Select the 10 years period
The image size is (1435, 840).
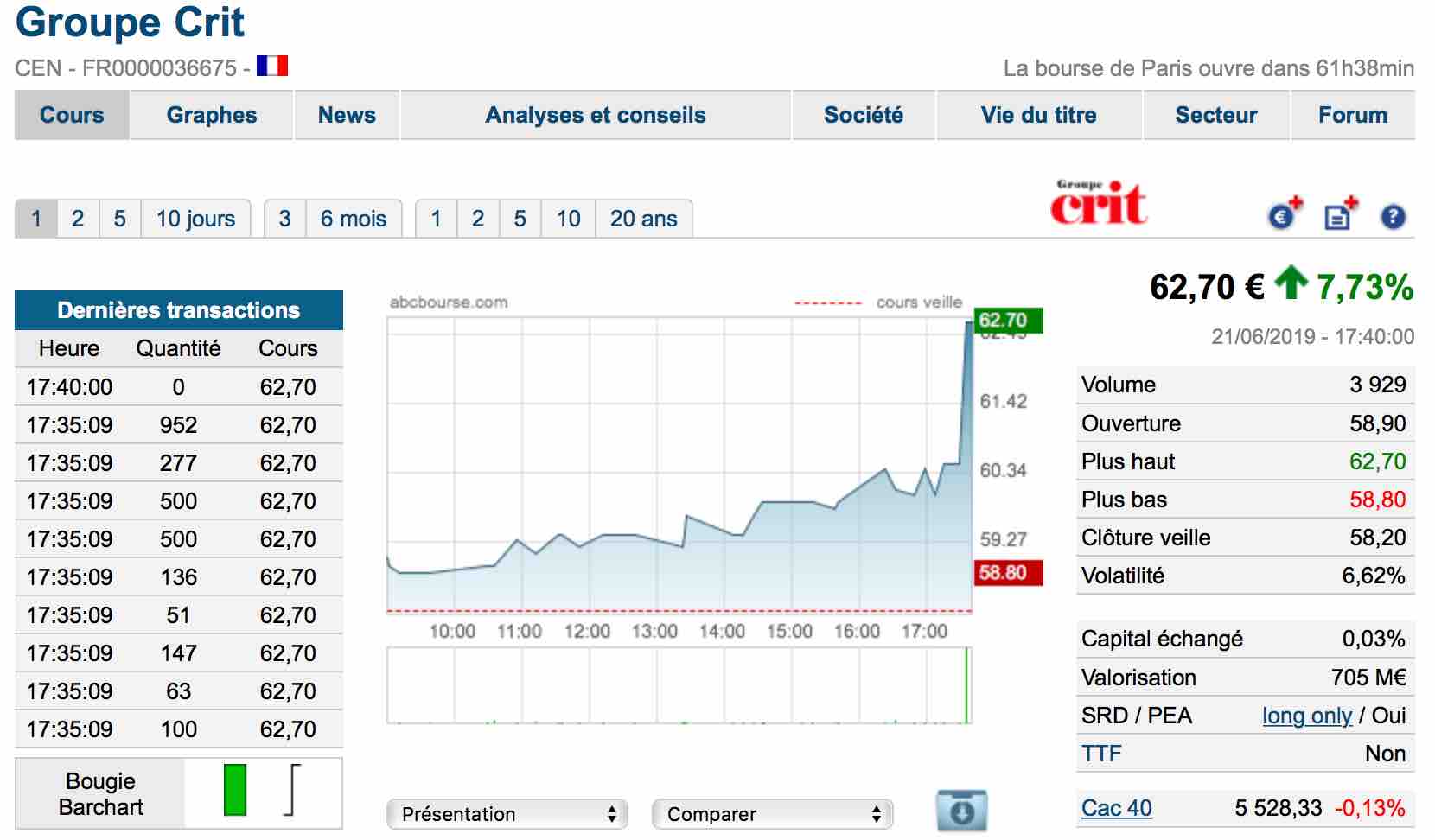pos(568,219)
